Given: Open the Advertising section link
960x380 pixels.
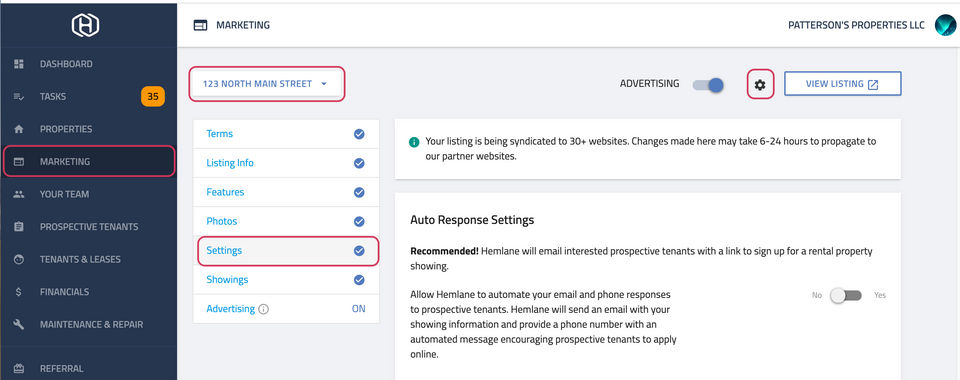Looking at the screenshot, I should 230,309.
